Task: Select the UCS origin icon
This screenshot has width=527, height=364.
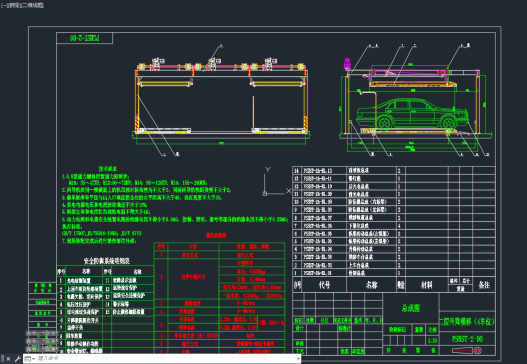Action: [x=265, y=193]
